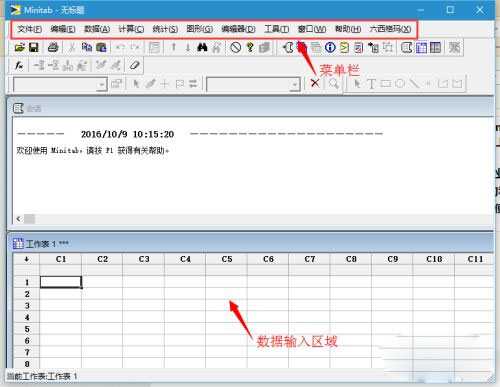Click the Paste clipboard icon

101,47
